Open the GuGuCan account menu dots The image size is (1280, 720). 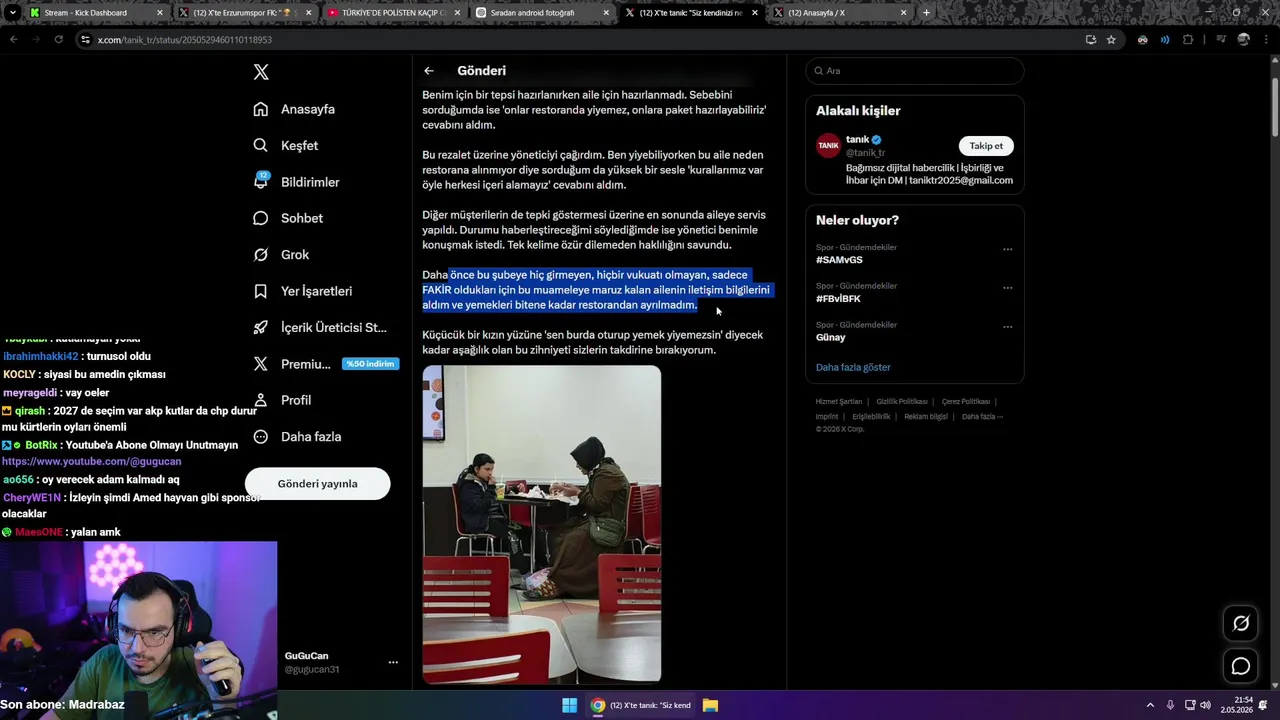[x=393, y=662]
